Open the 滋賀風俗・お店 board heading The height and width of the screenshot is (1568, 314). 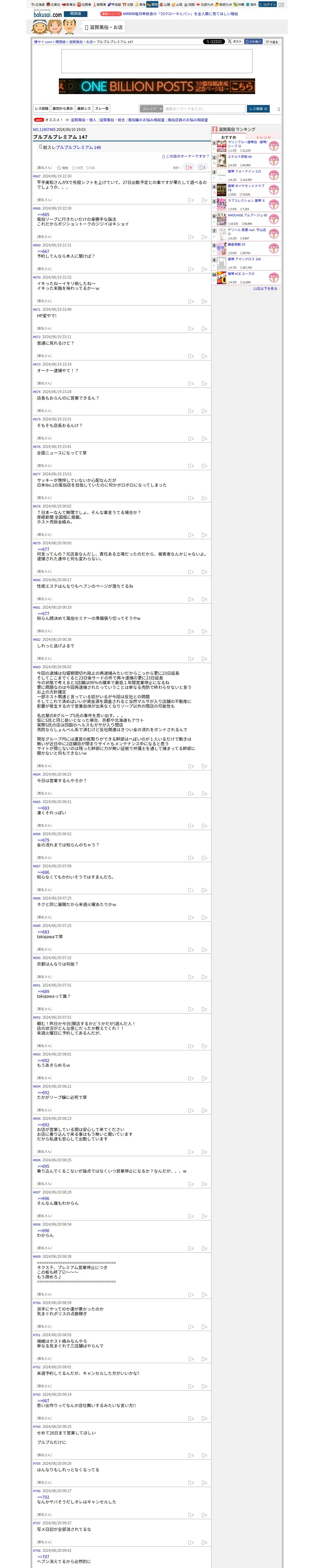[x=104, y=27]
